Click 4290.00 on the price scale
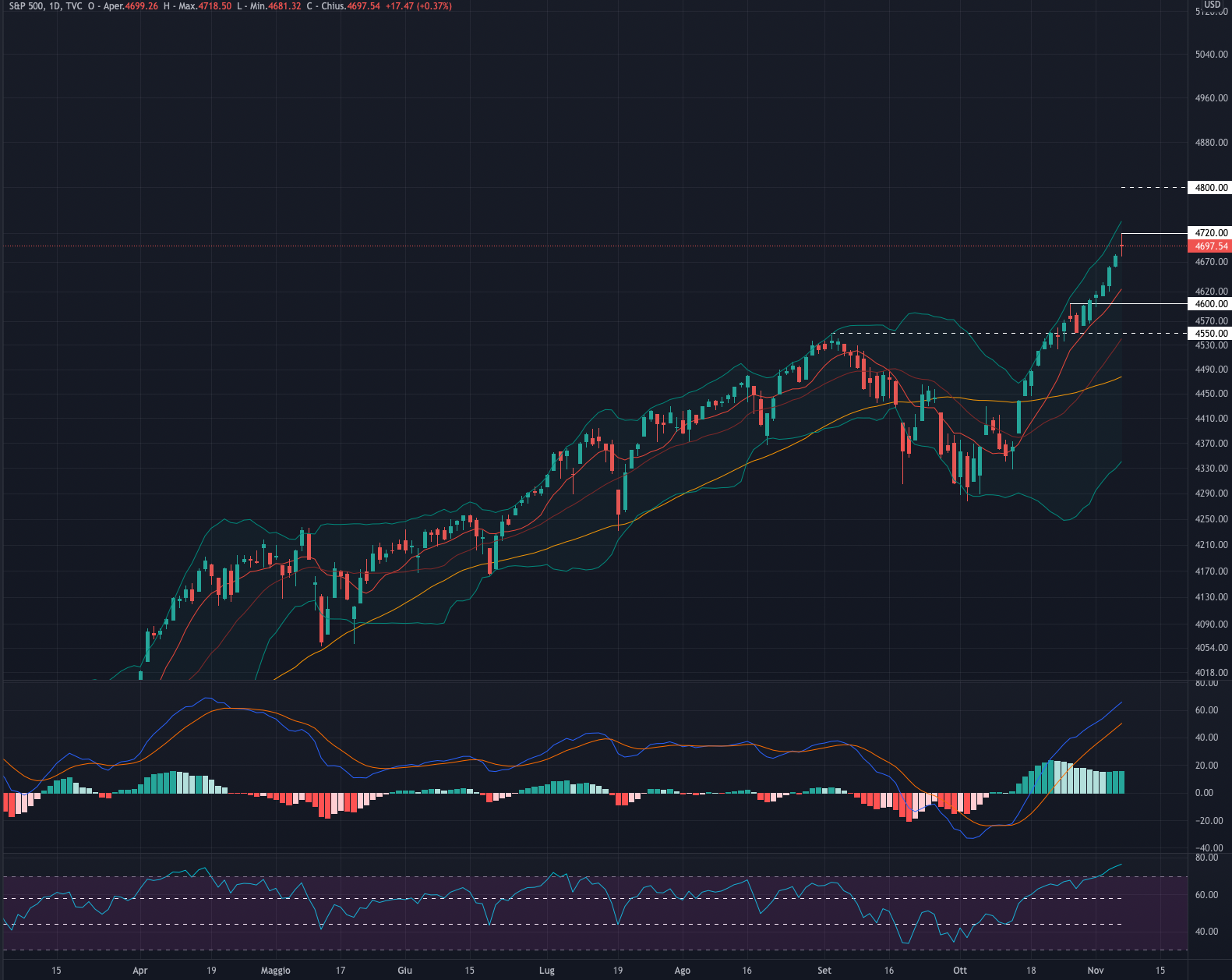The image size is (1232, 980). [x=1212, y=494]
